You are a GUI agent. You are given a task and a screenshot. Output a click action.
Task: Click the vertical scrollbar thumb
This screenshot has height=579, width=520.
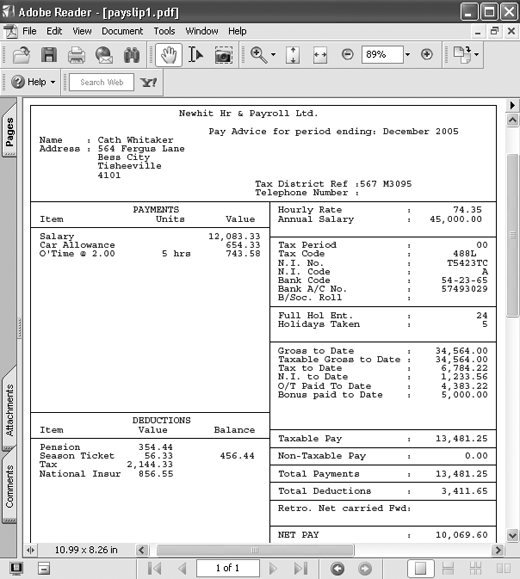[512, 235]
